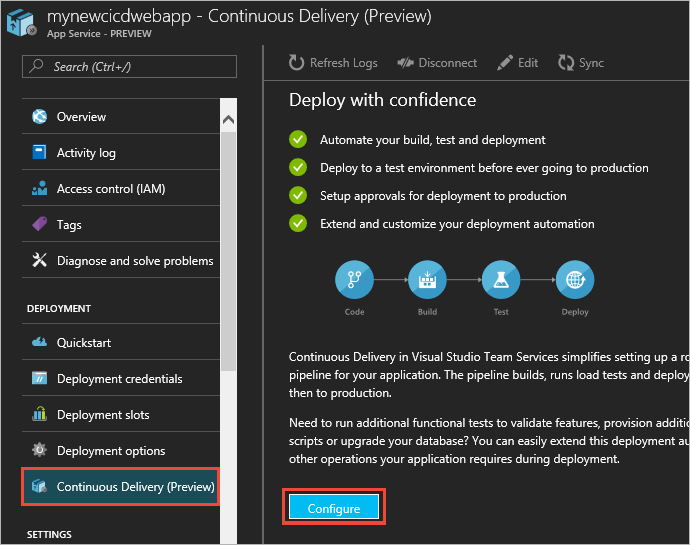Image resolution: width=690 pixels, height=545 pixels.
Task: Click Disconnect in the toolbar
Action: tap(437, 63)
